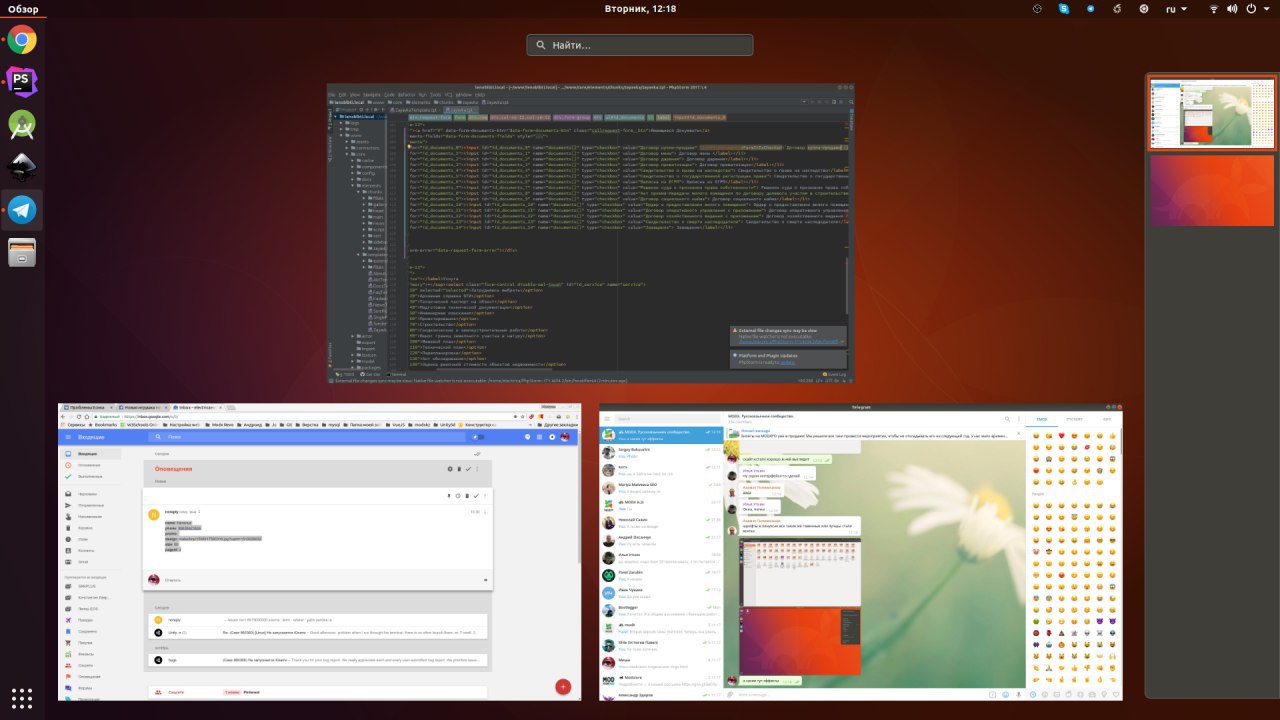Open the file manager dock icon
1280x720 pixels.
(22, 253)
